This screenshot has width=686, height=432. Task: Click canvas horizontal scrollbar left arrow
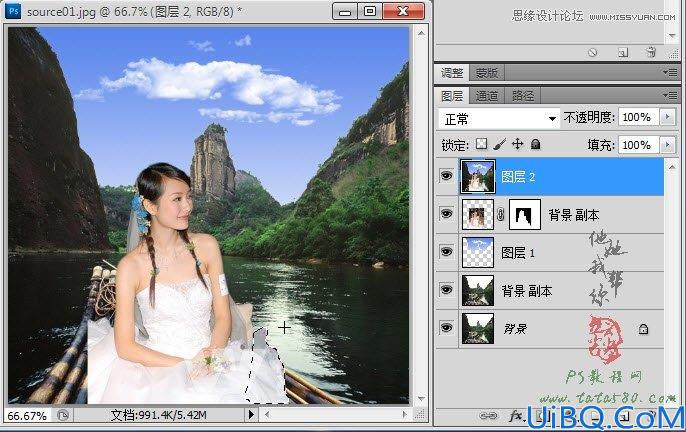(266, 414)
